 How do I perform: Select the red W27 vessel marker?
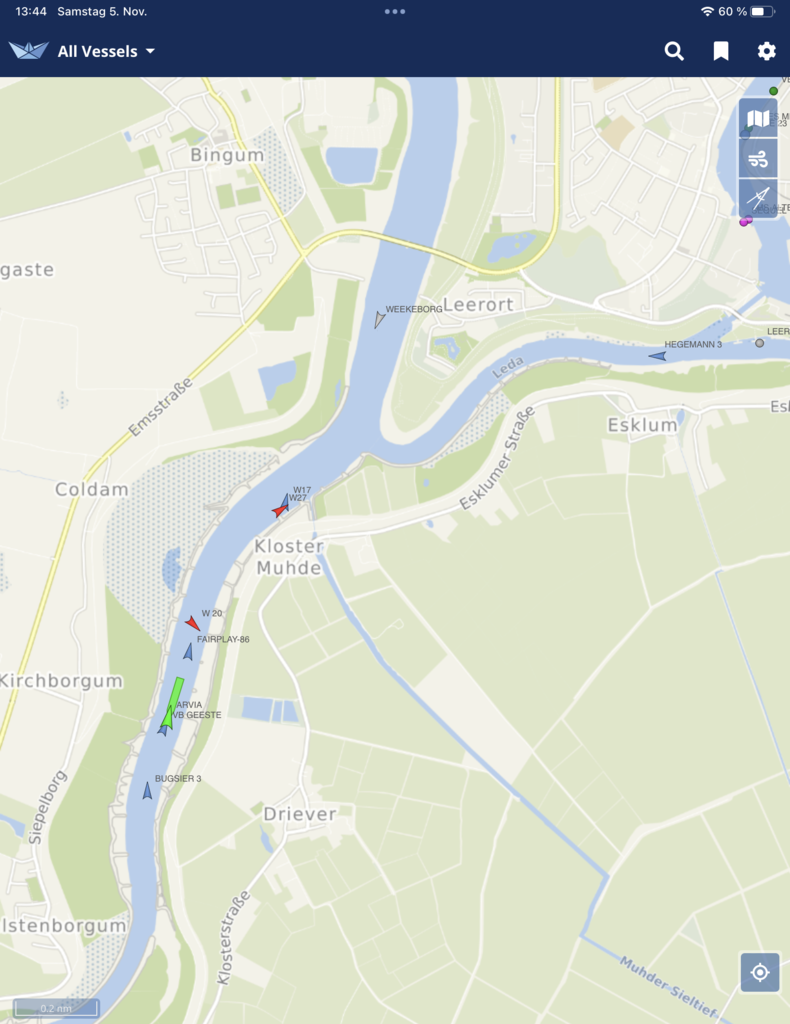[x=279, y=510]
